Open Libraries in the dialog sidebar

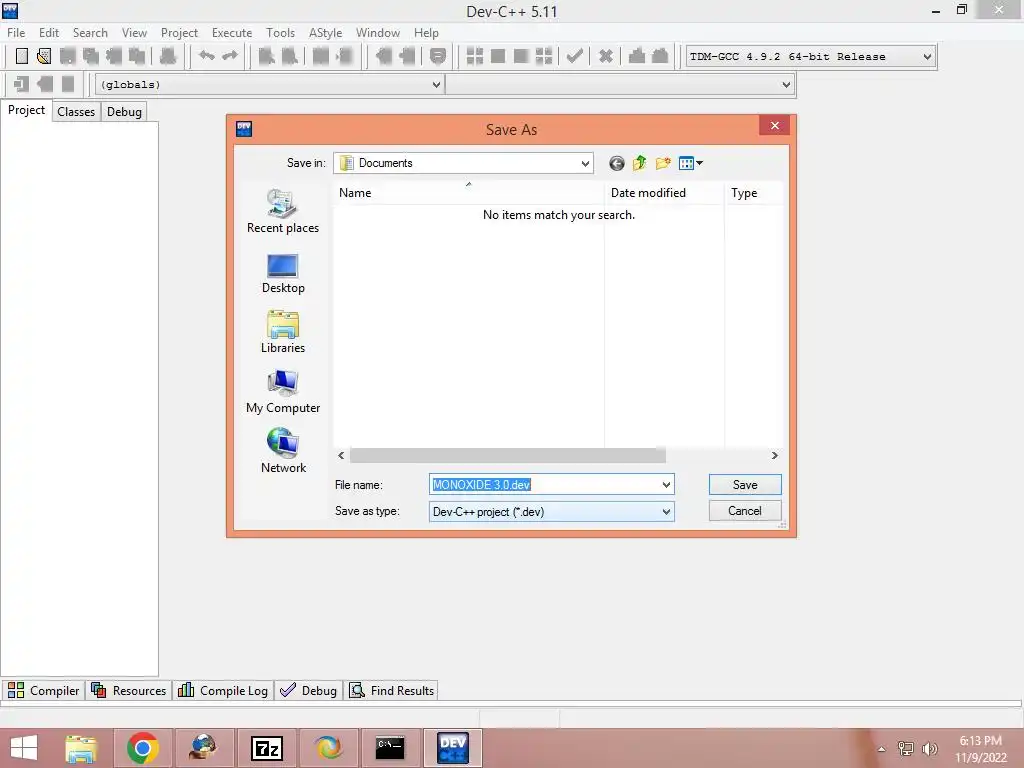283,333
